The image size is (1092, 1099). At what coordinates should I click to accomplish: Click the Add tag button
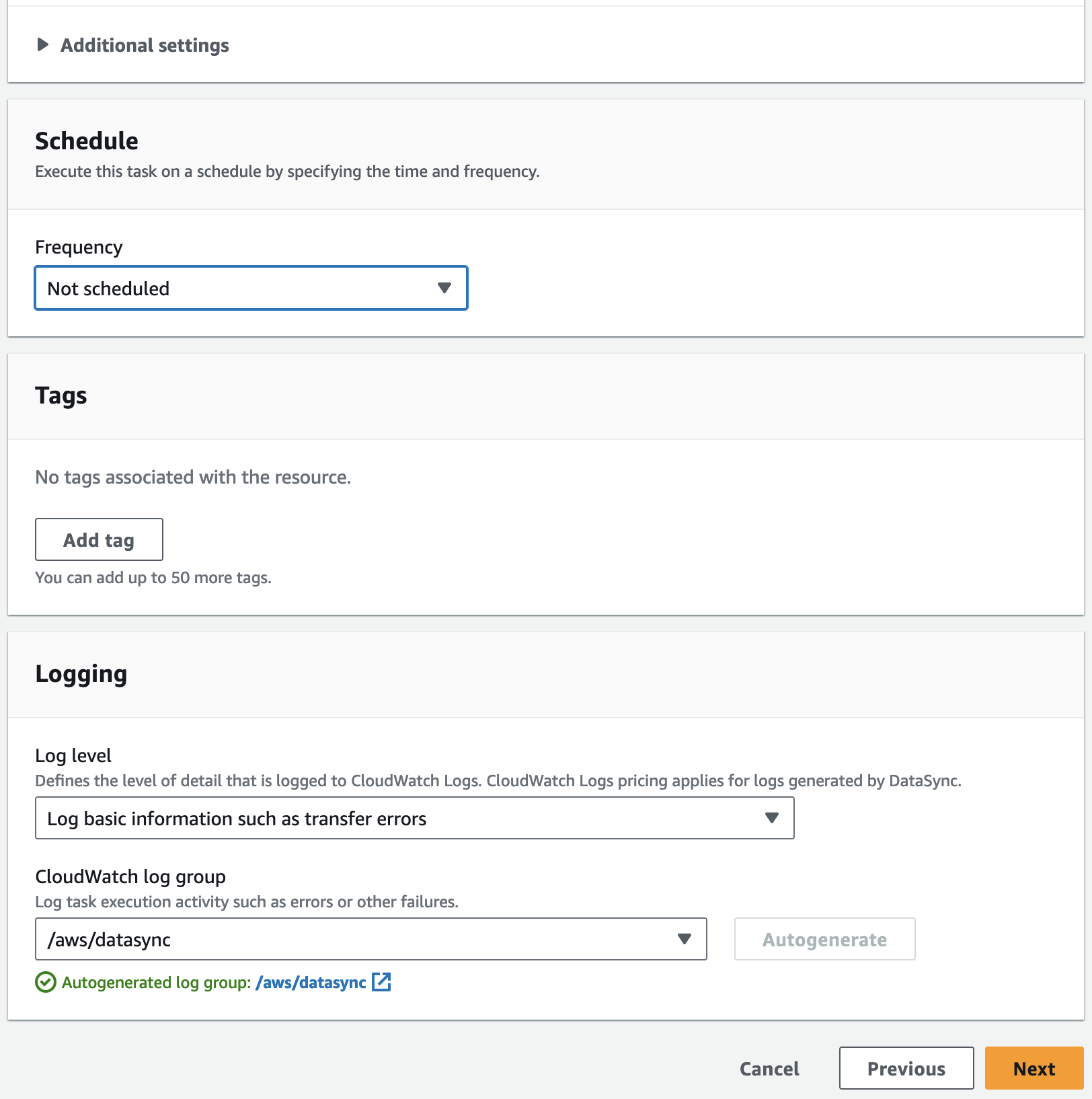point(99,539)
